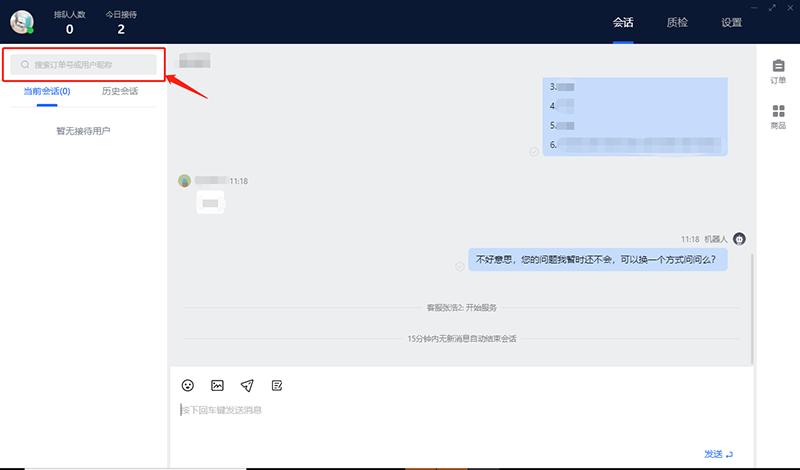Image resolution: width=800 pixels, height=470 pixels.
Task: Click the send image icon
Action: coord(217,385)
